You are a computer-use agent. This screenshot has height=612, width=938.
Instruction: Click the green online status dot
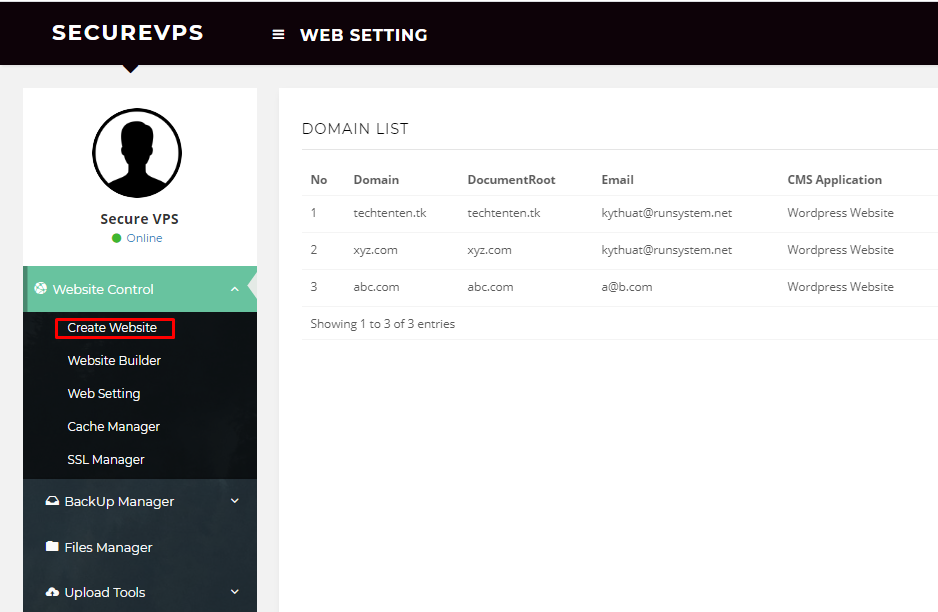[x=117, y=238]
